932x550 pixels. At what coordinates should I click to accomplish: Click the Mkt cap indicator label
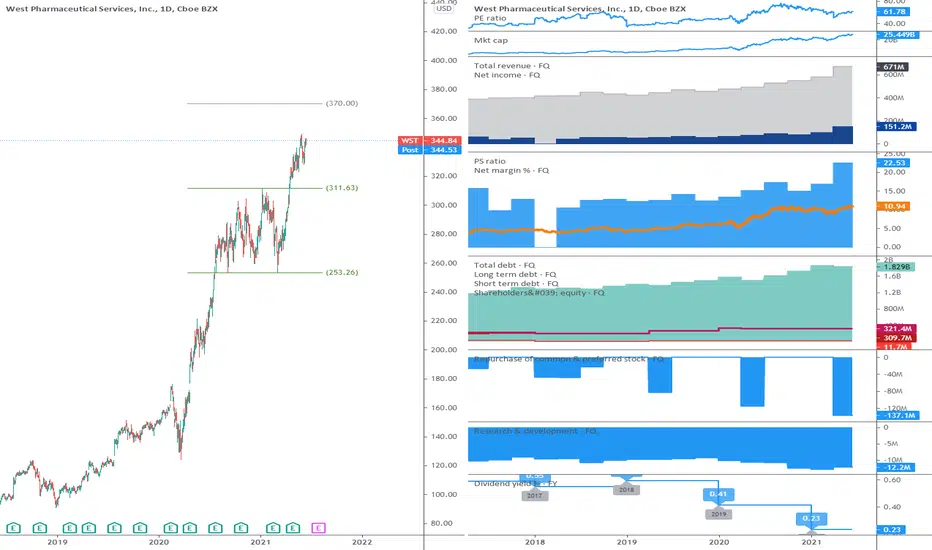[x=491, y=40]
